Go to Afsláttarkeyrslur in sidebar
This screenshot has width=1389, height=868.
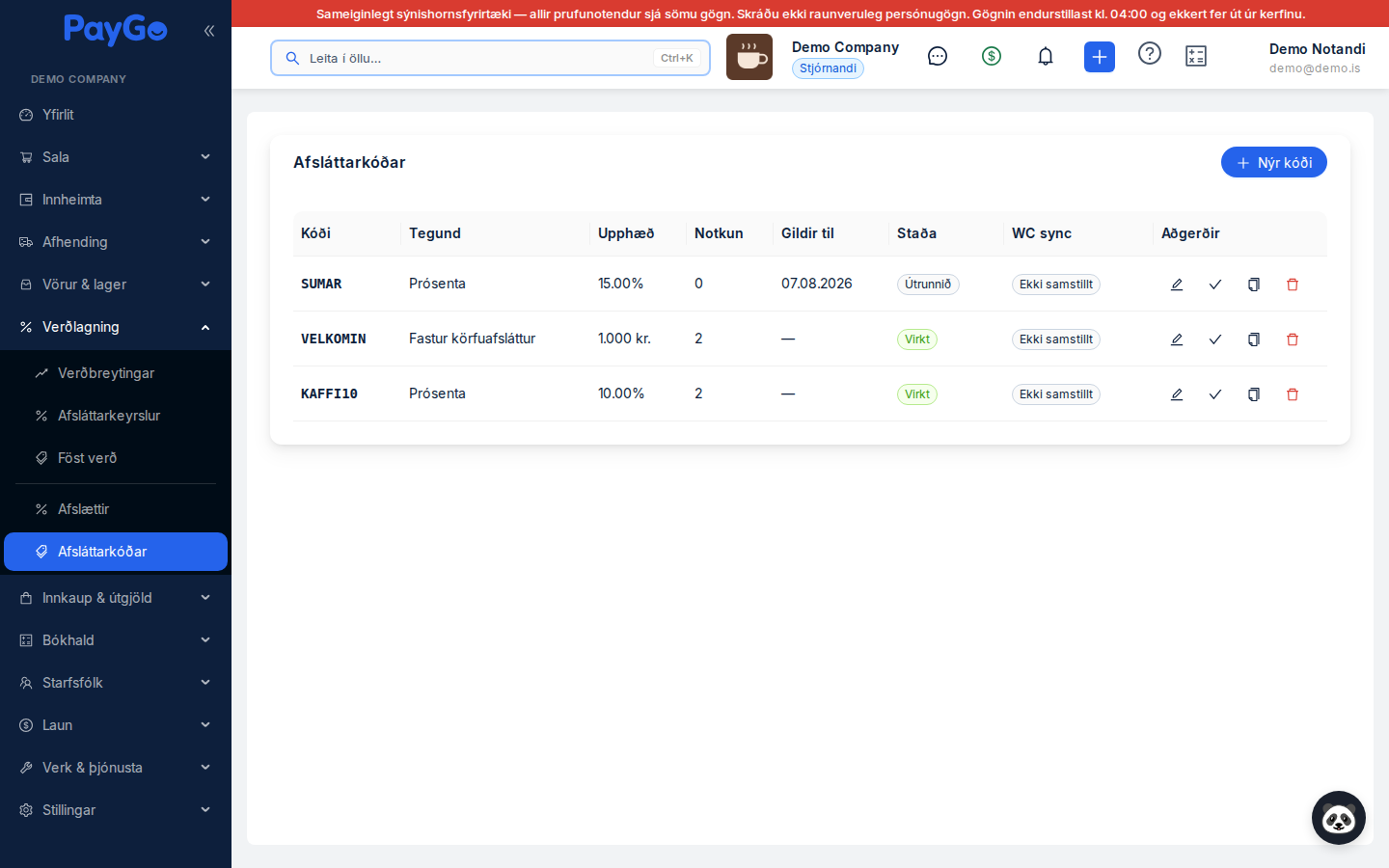click(116, 416)
